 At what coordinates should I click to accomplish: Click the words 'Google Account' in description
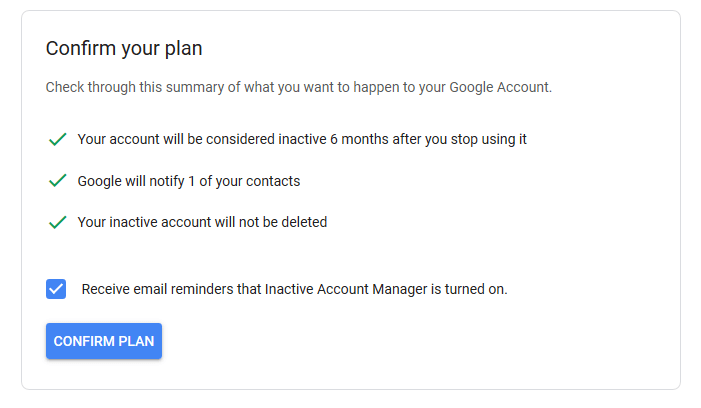(498, 87)
